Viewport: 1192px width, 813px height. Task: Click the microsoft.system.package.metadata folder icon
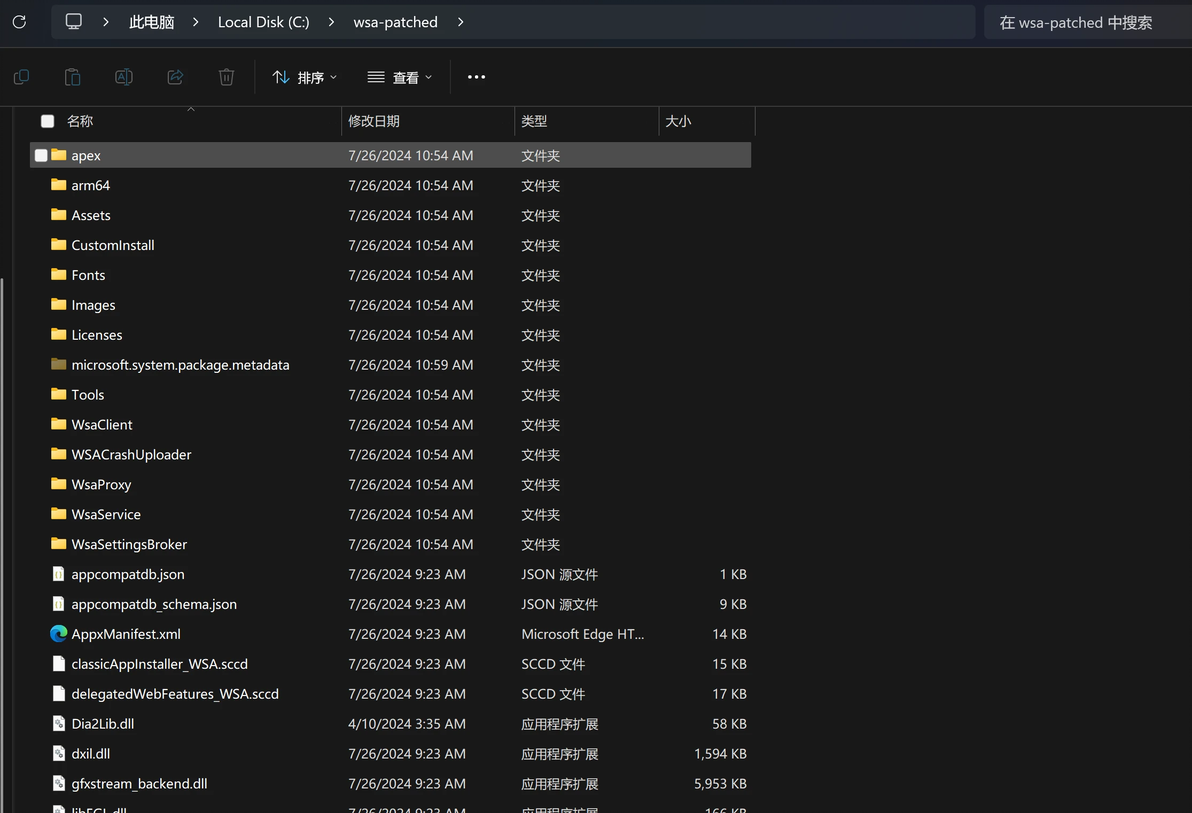pos(59,364)
